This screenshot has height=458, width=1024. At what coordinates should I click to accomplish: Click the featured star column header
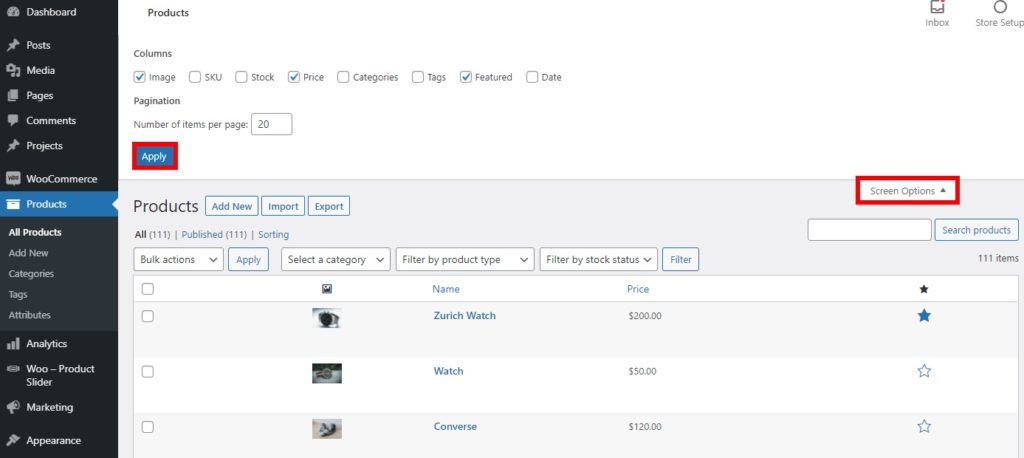923,289
